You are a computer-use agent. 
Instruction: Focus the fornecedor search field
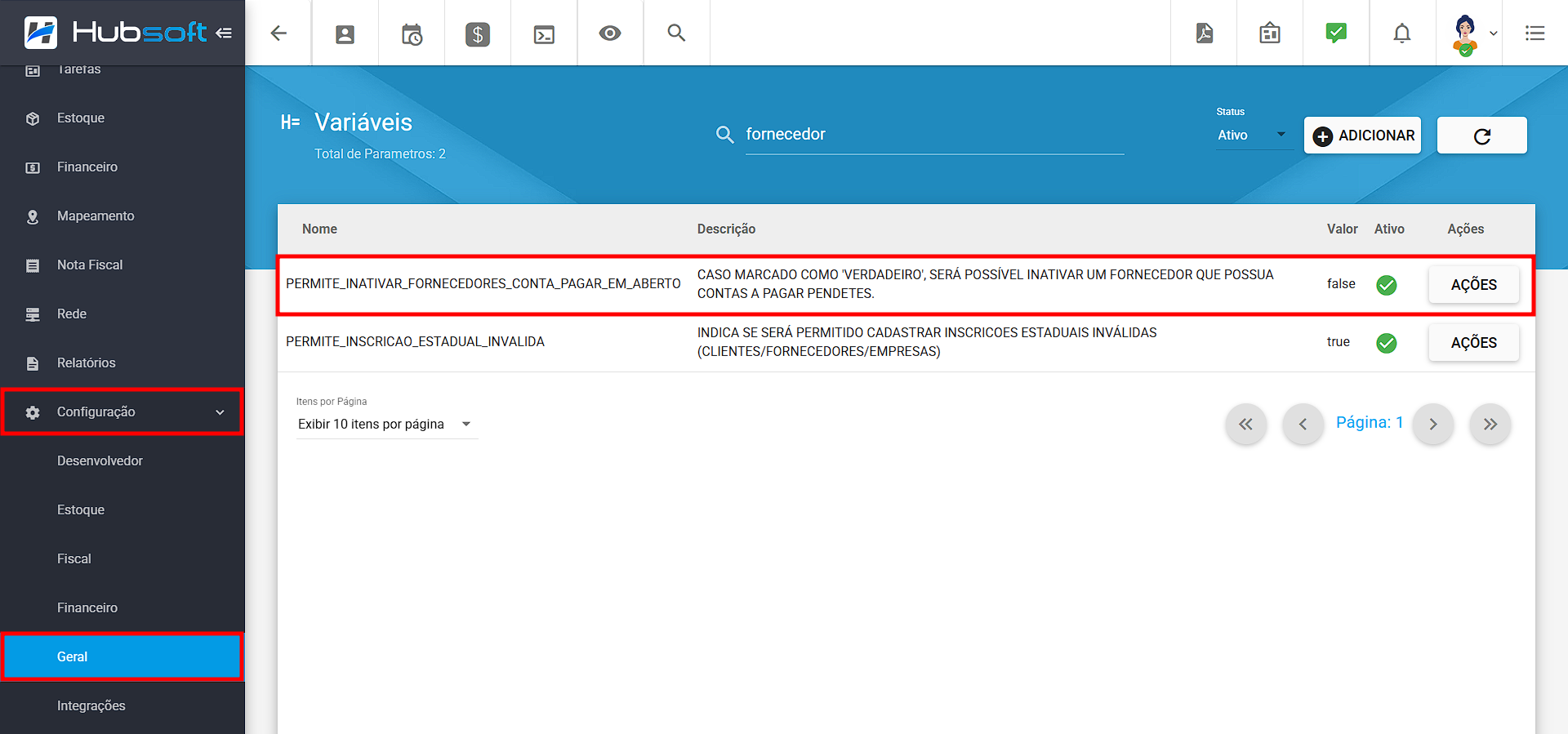[x=934, y=135]
